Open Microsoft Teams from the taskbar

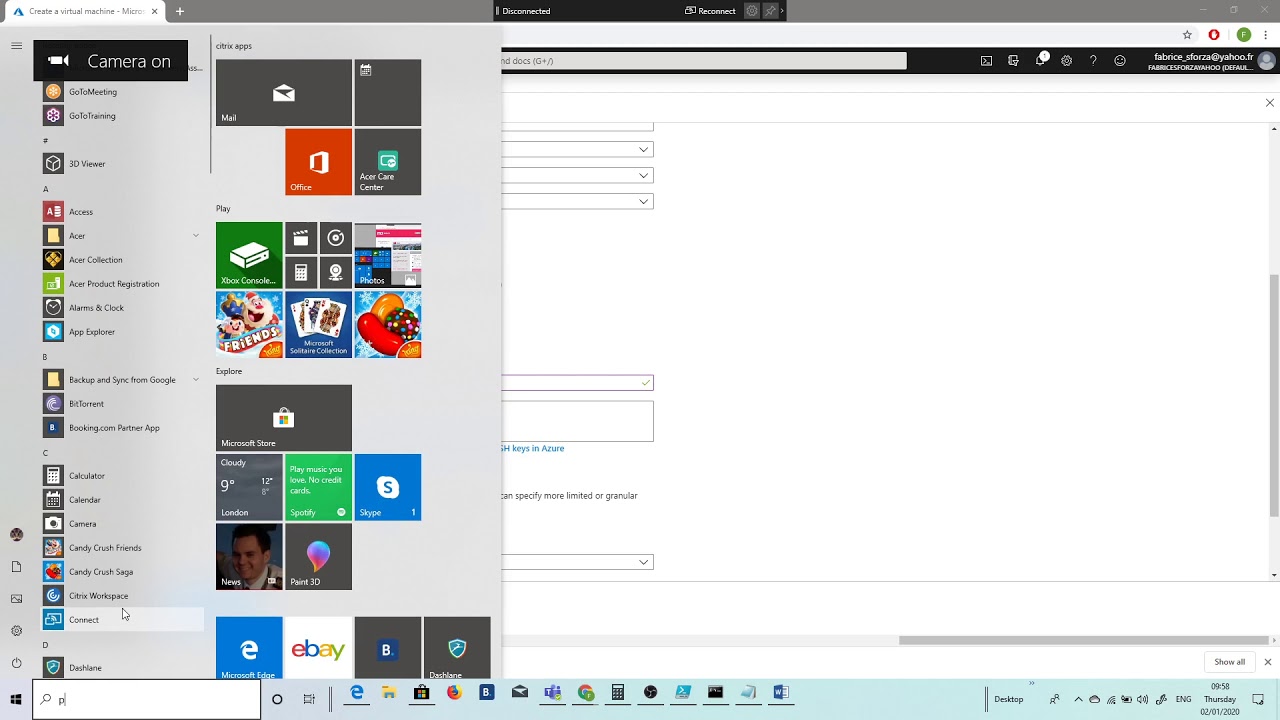[553, 692]
